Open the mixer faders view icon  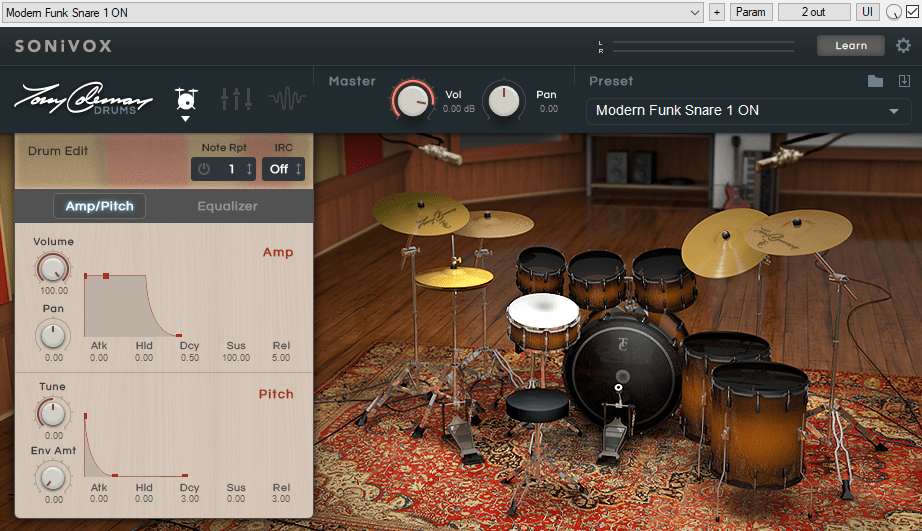pyautogui.click(x=236, y=99)
